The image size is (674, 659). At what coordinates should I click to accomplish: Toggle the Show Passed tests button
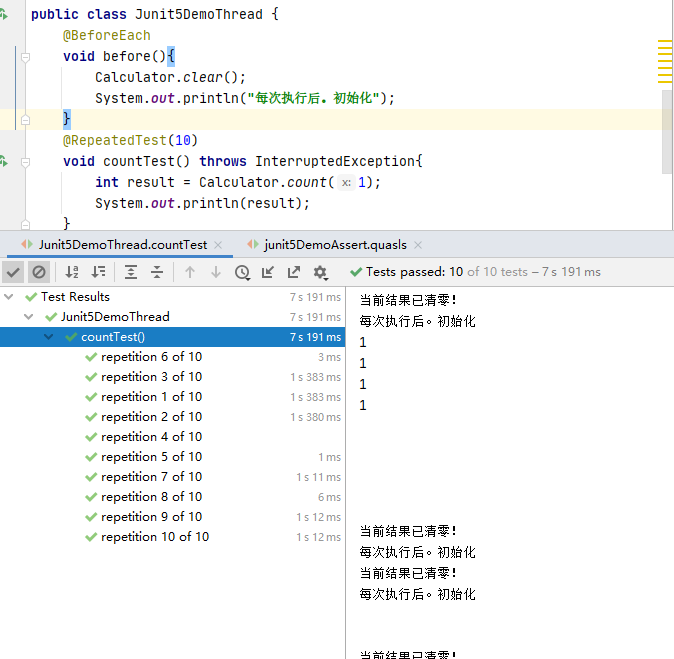click(x=13, y=272)
